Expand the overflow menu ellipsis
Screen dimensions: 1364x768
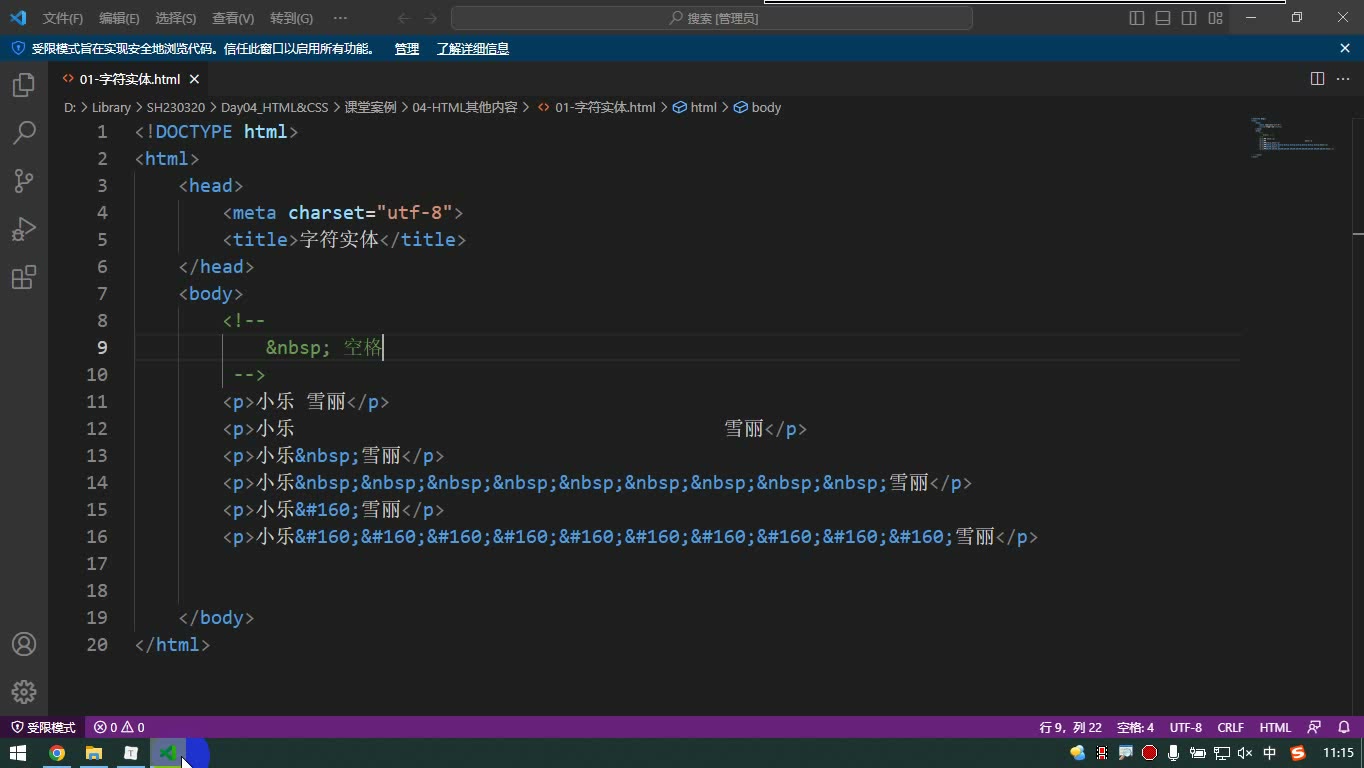pos(340,18)
